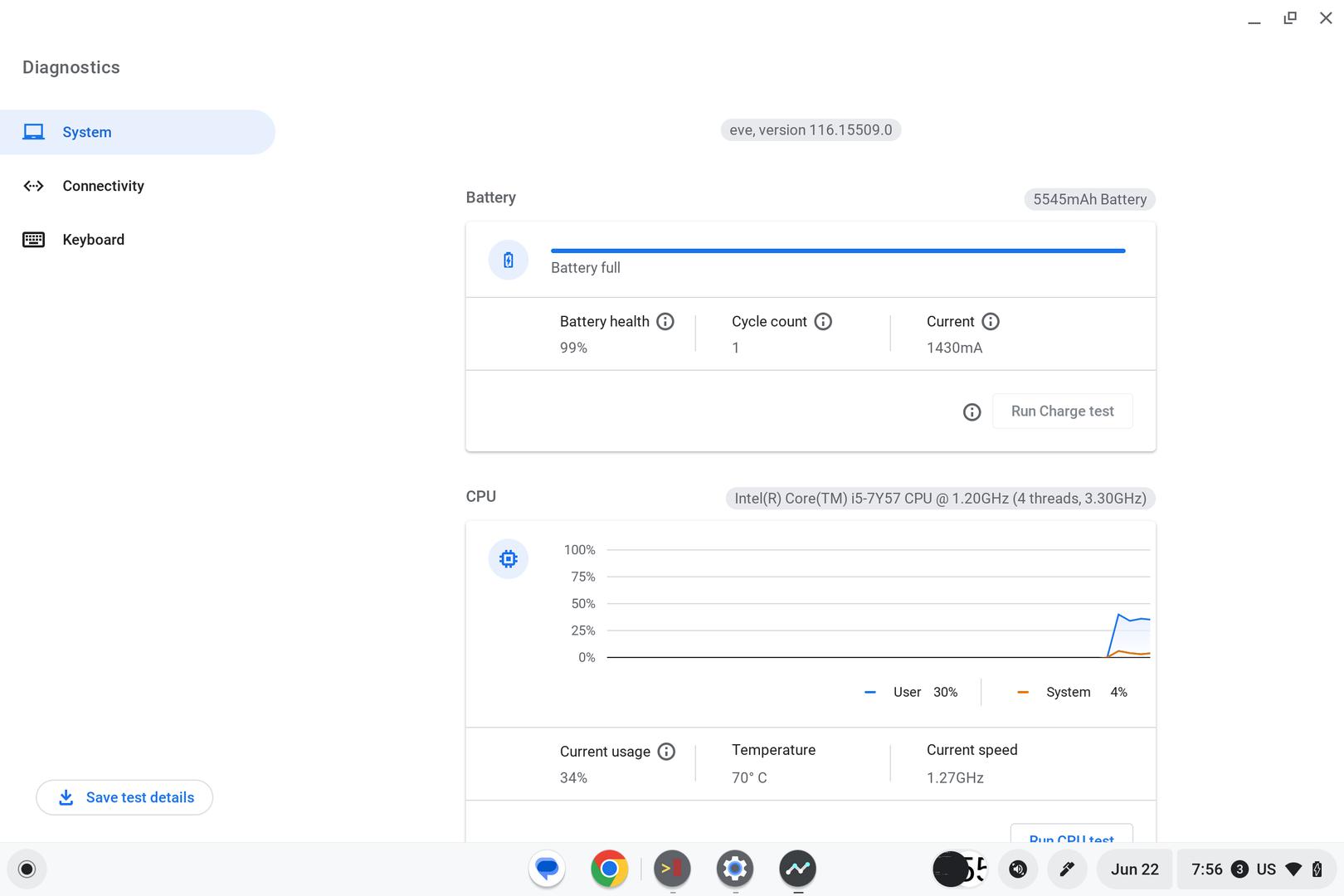Click the System laptop icon in sidebar
The height and width of the screenshot is (896, 1344).
click(x=33, y=132)
